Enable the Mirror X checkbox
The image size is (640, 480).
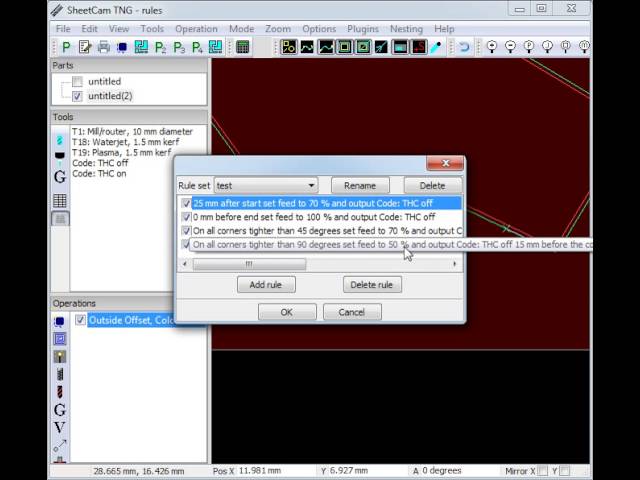coord(543,471)
